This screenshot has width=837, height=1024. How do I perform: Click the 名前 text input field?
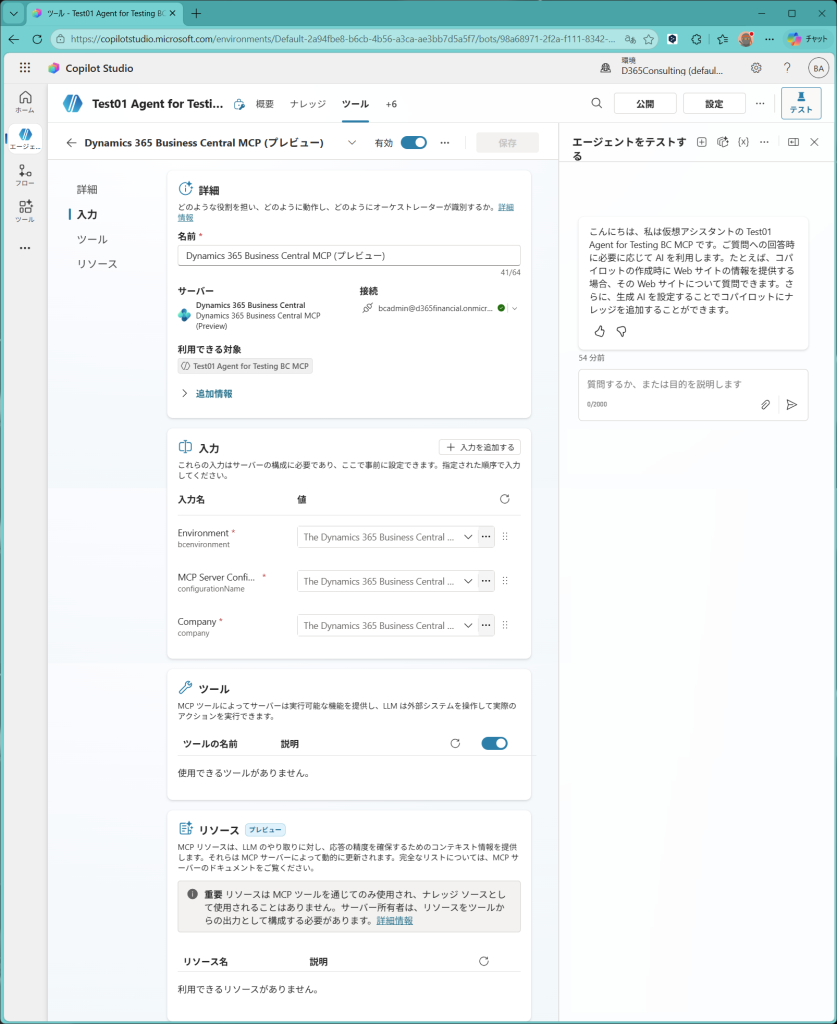coord(349,256)
